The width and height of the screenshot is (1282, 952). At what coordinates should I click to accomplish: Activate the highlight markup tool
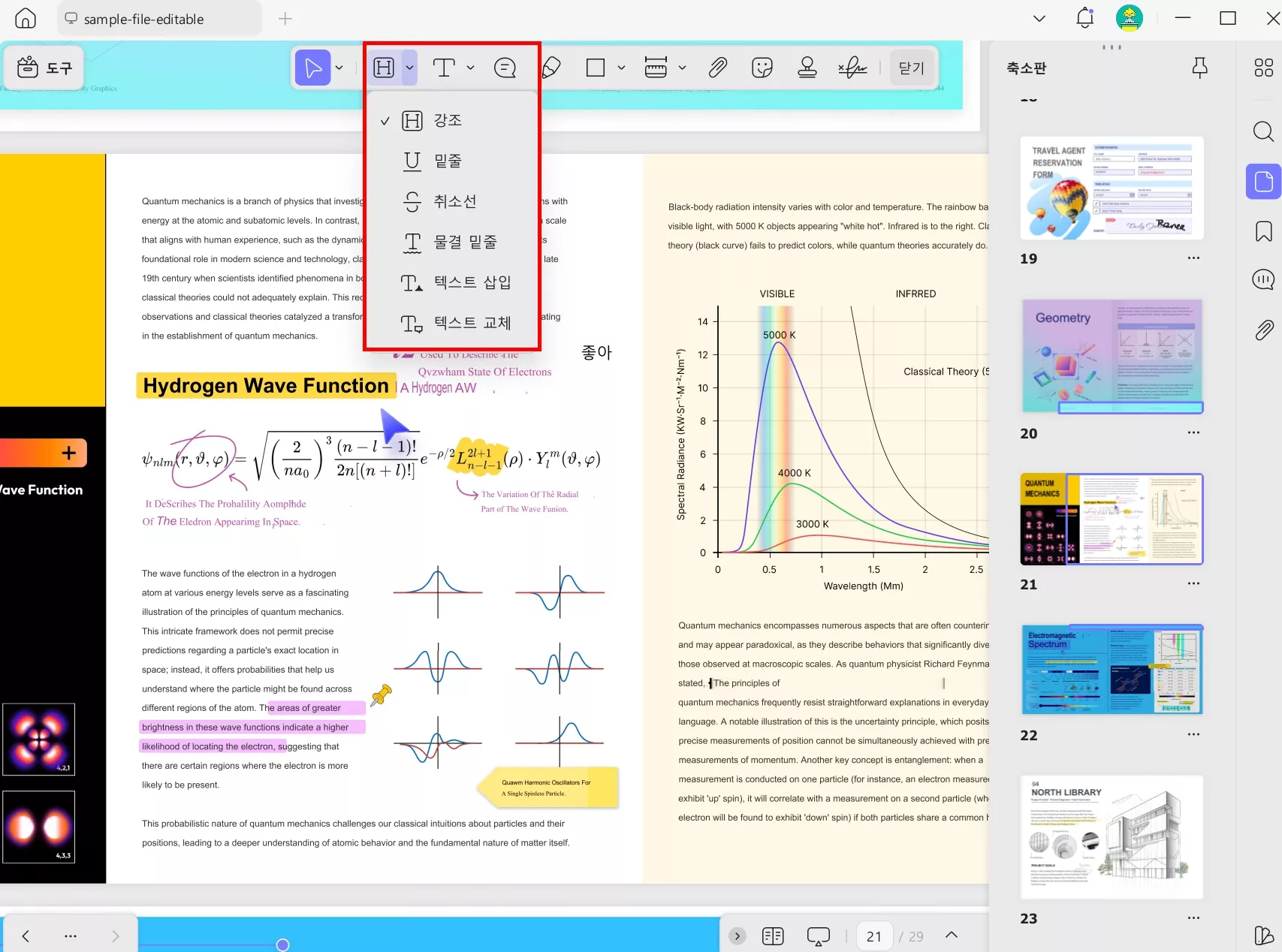click(384, 68)
